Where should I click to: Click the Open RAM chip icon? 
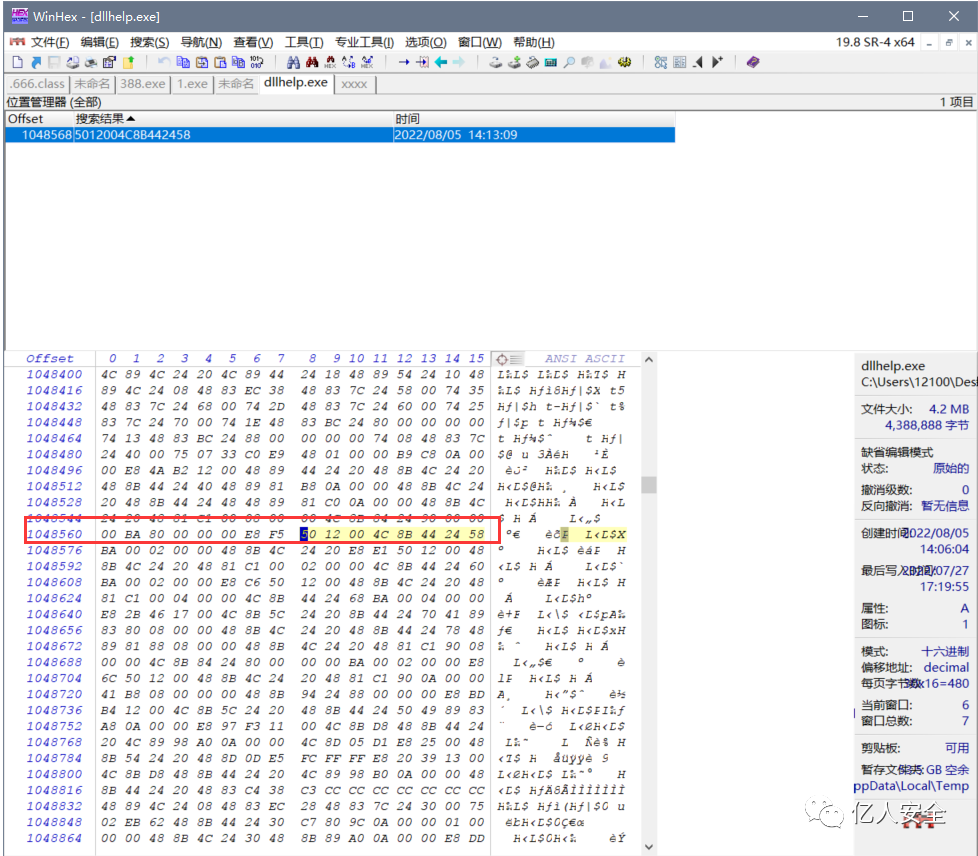(x=532, y=62)
